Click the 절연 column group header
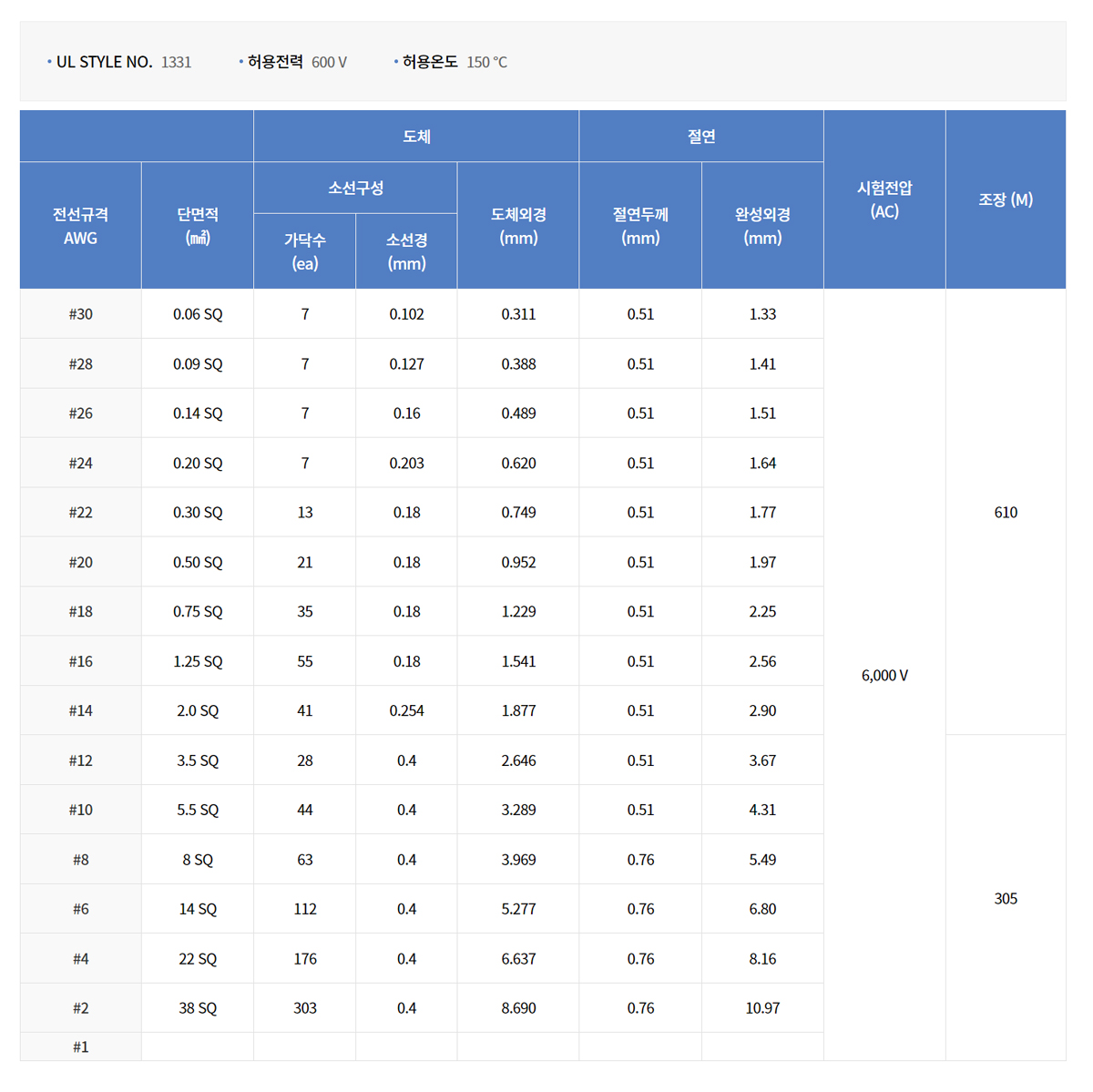This screenshot has width=1093, height=1092. [x=701, y=137]
